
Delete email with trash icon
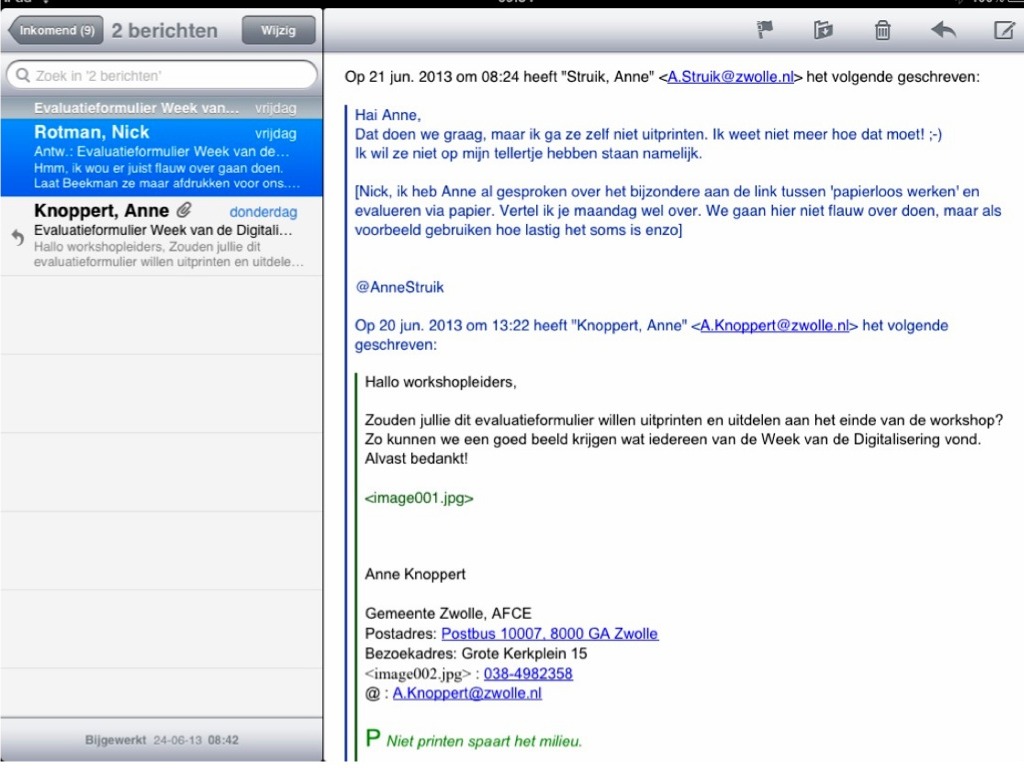pos(882,30)
